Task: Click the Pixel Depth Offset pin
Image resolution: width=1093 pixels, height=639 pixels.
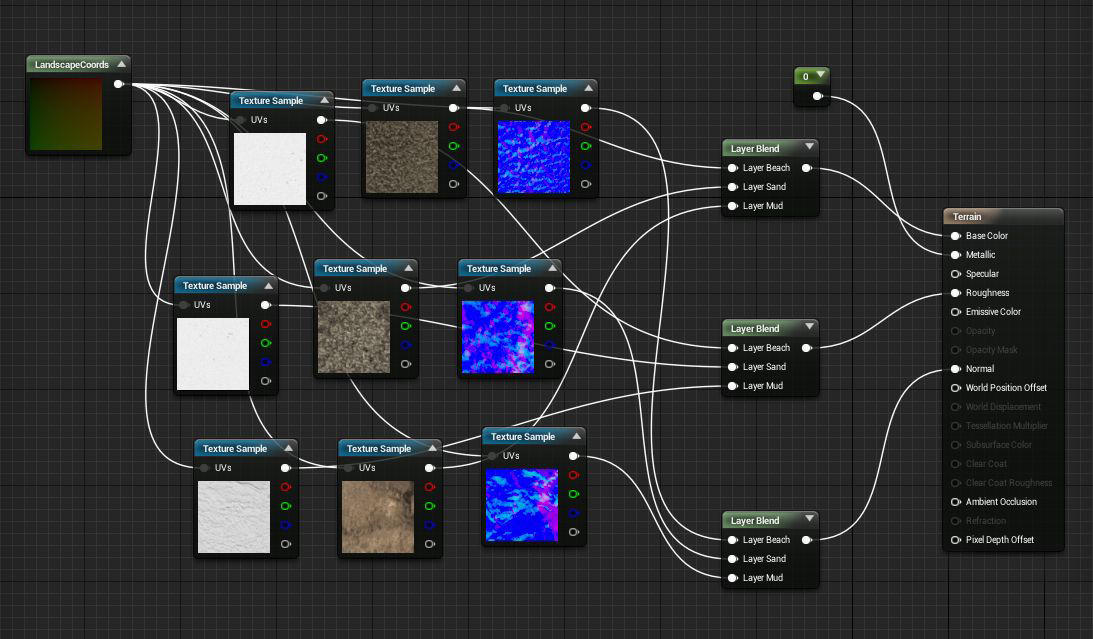Action: [x=956, y=540]
